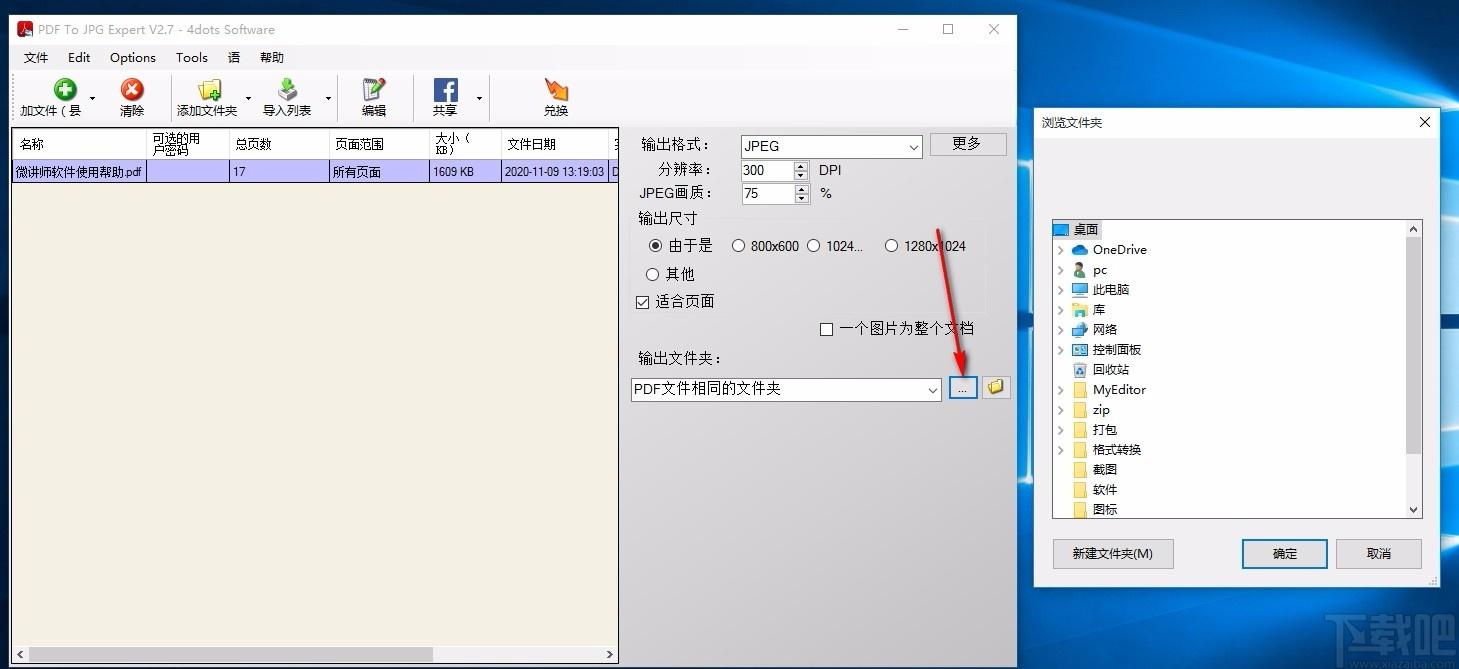Select the 网络 network icon

(x=1079, y=330)
